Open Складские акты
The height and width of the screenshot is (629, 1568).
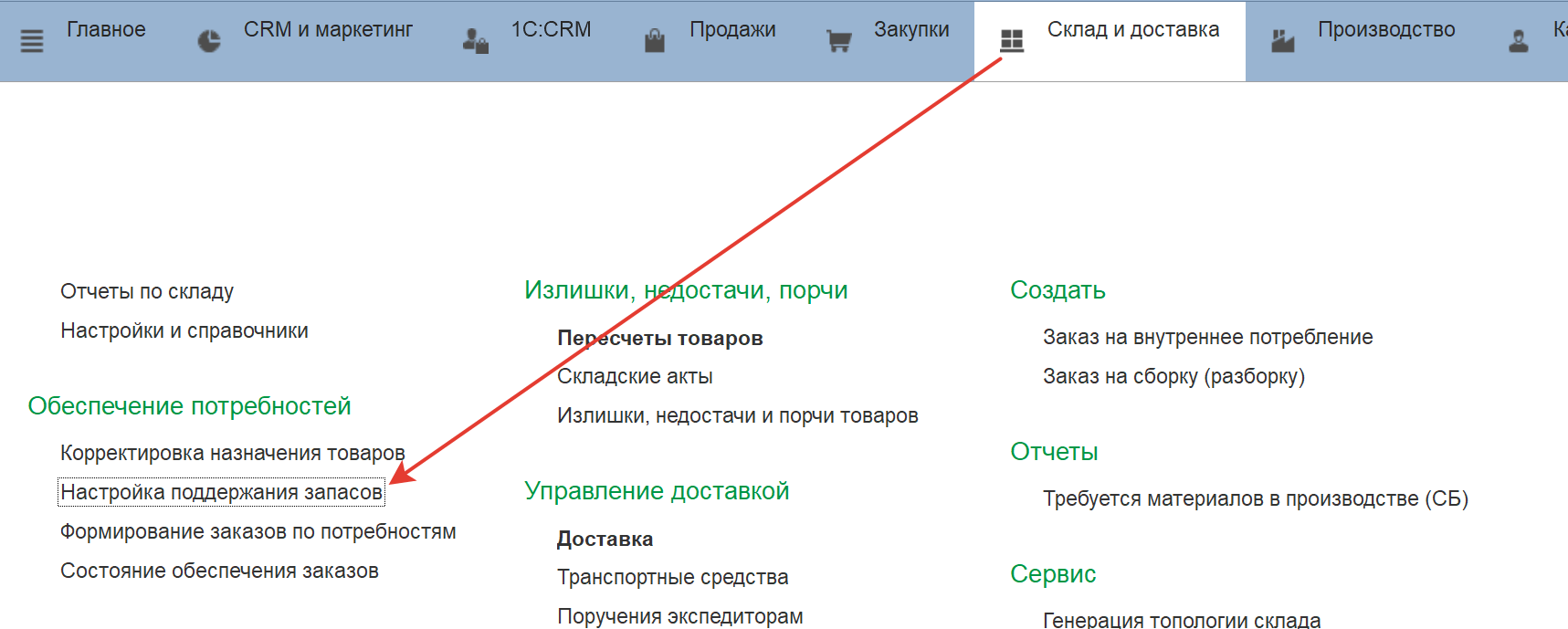(635, 377)
